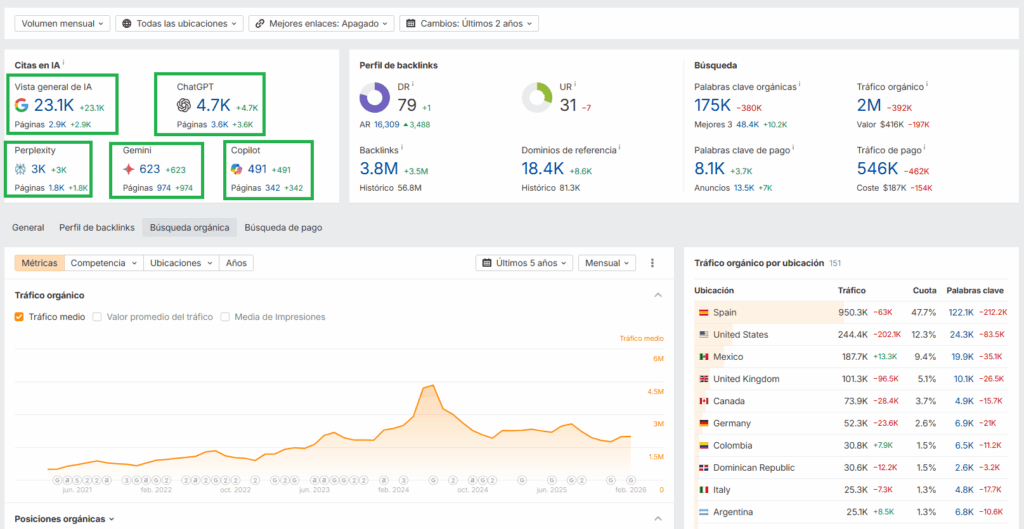Viewport: 1024px width, 529px height.
Task: Click the info icon next to UR
Action: (575, 84)
